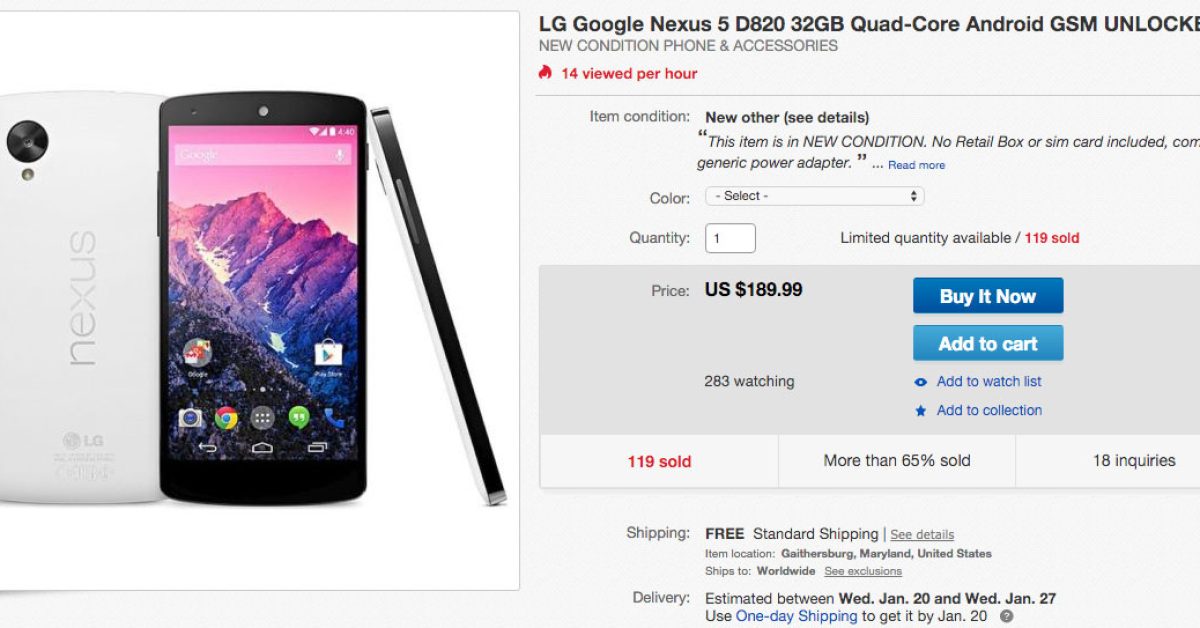Click the Add to watch list text link
Screen dimensions: 1200x628
coord(989,381)
